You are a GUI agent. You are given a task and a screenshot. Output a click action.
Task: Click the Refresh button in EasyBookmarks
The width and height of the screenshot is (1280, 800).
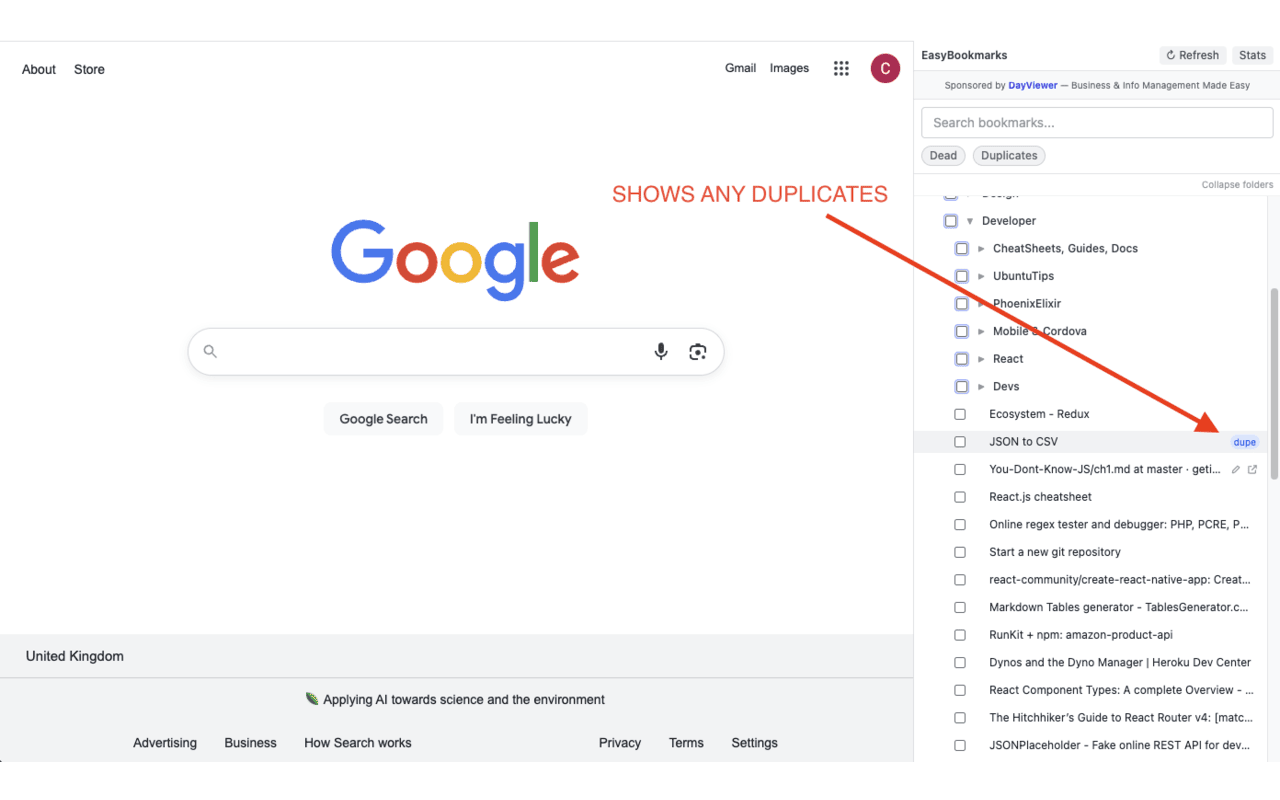coord(1192,55)
